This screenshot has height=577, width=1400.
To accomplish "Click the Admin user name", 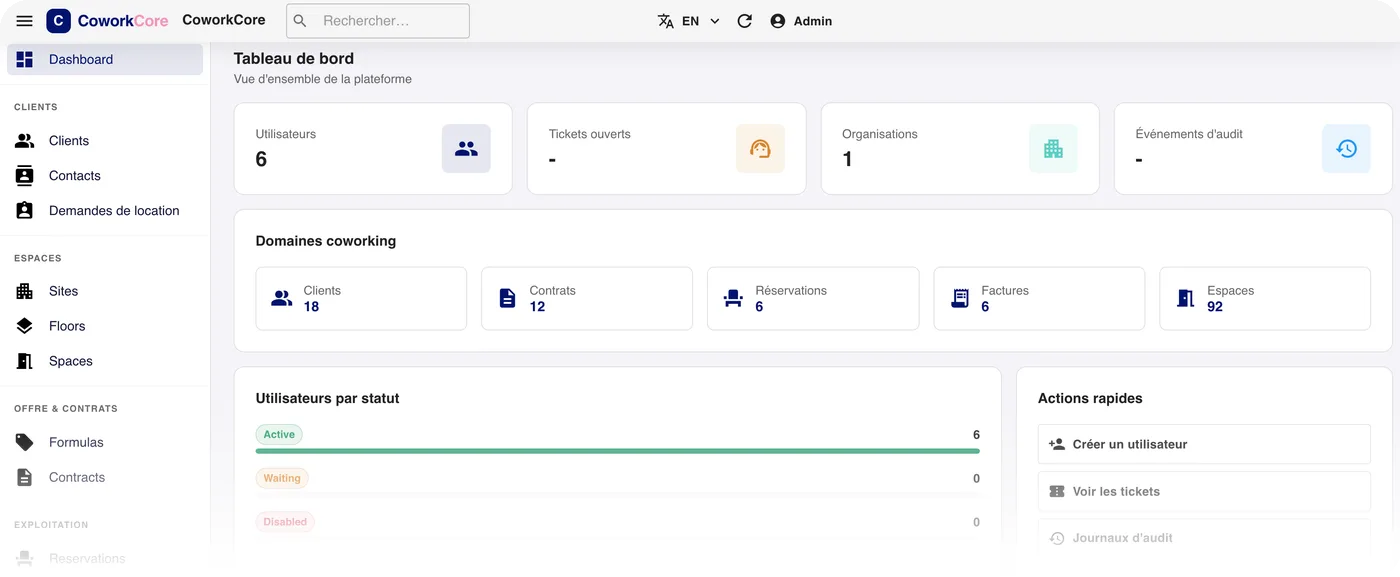I will pyautogui.click(x=813, y=21).
